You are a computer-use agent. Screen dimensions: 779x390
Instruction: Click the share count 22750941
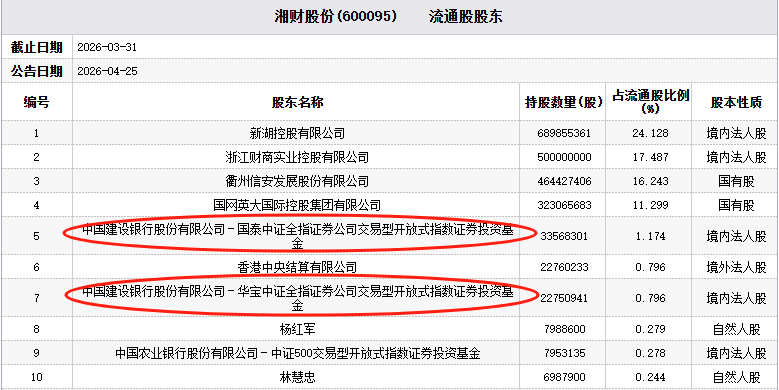564,298
